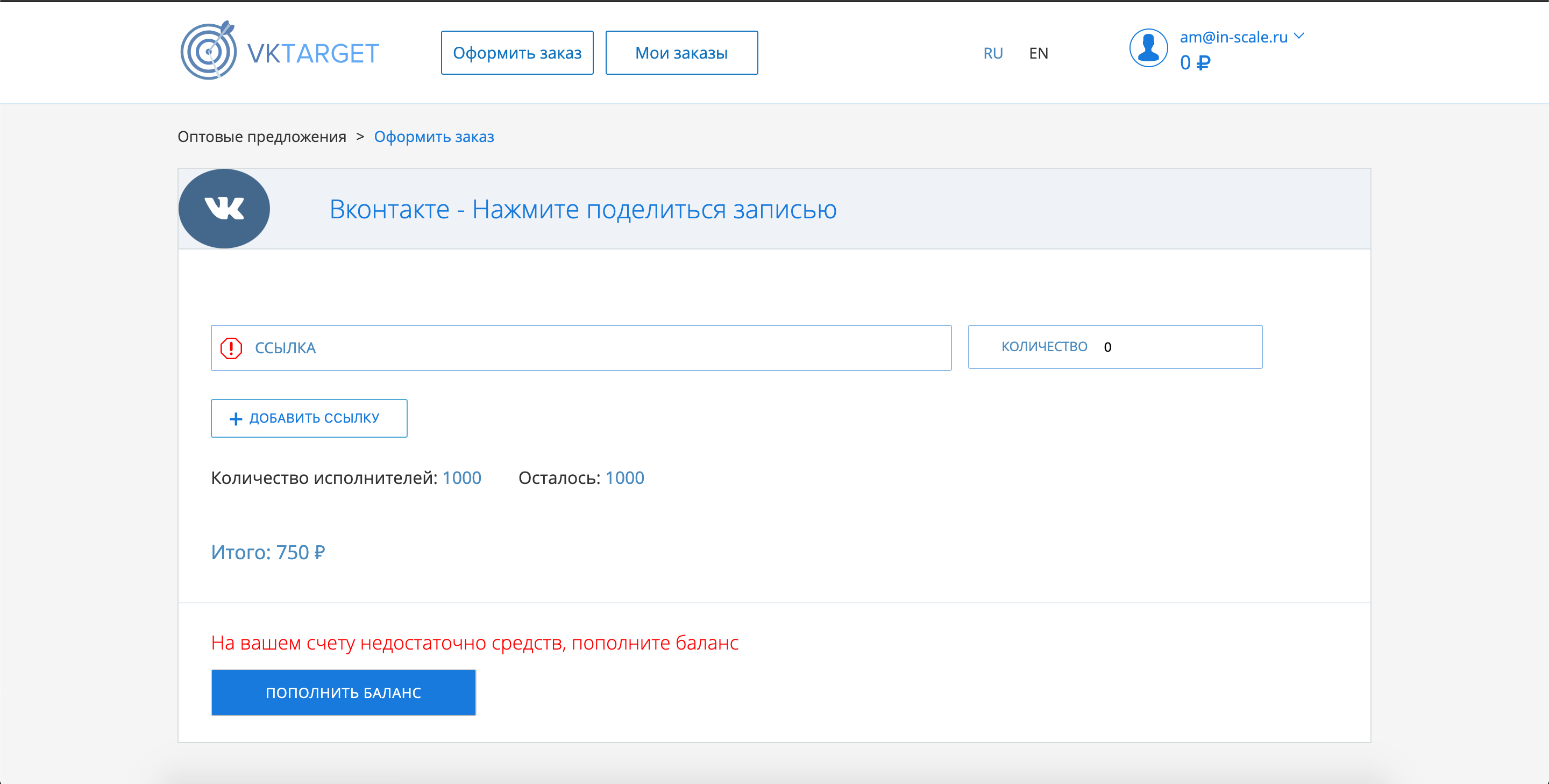Click the Количество исполнителей value 1000
Viewport: 1549px width, 784px height.
coord(462,478)
